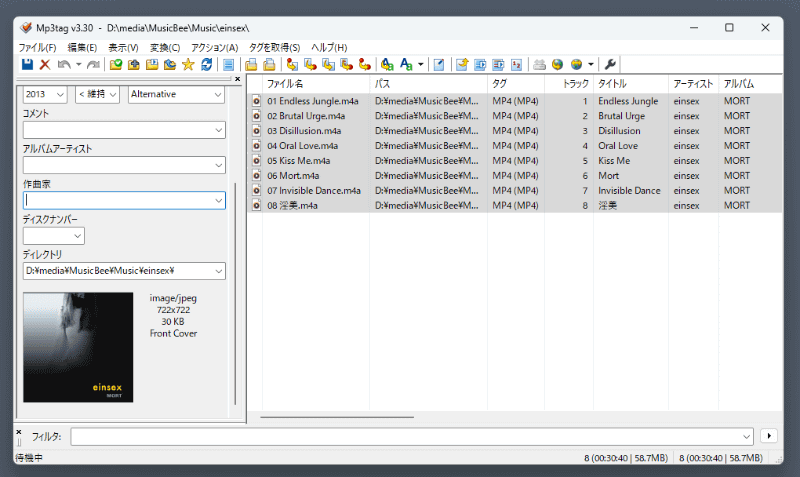
Task: Open the ディレクトリ path dropdown arrow
Action: pos(218,271)
